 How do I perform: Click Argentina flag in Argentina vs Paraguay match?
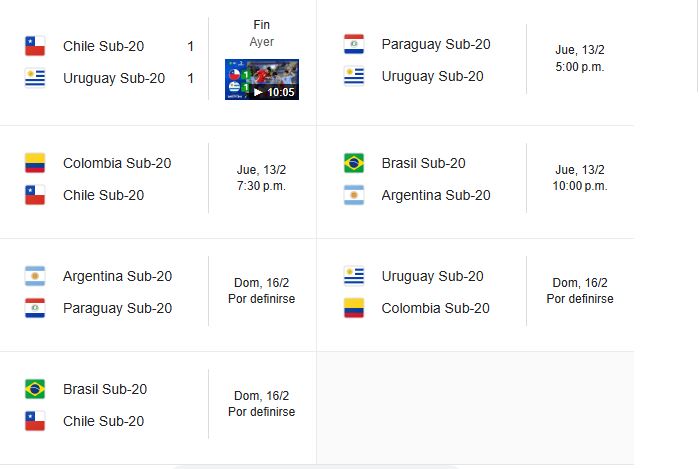(35, 276)
